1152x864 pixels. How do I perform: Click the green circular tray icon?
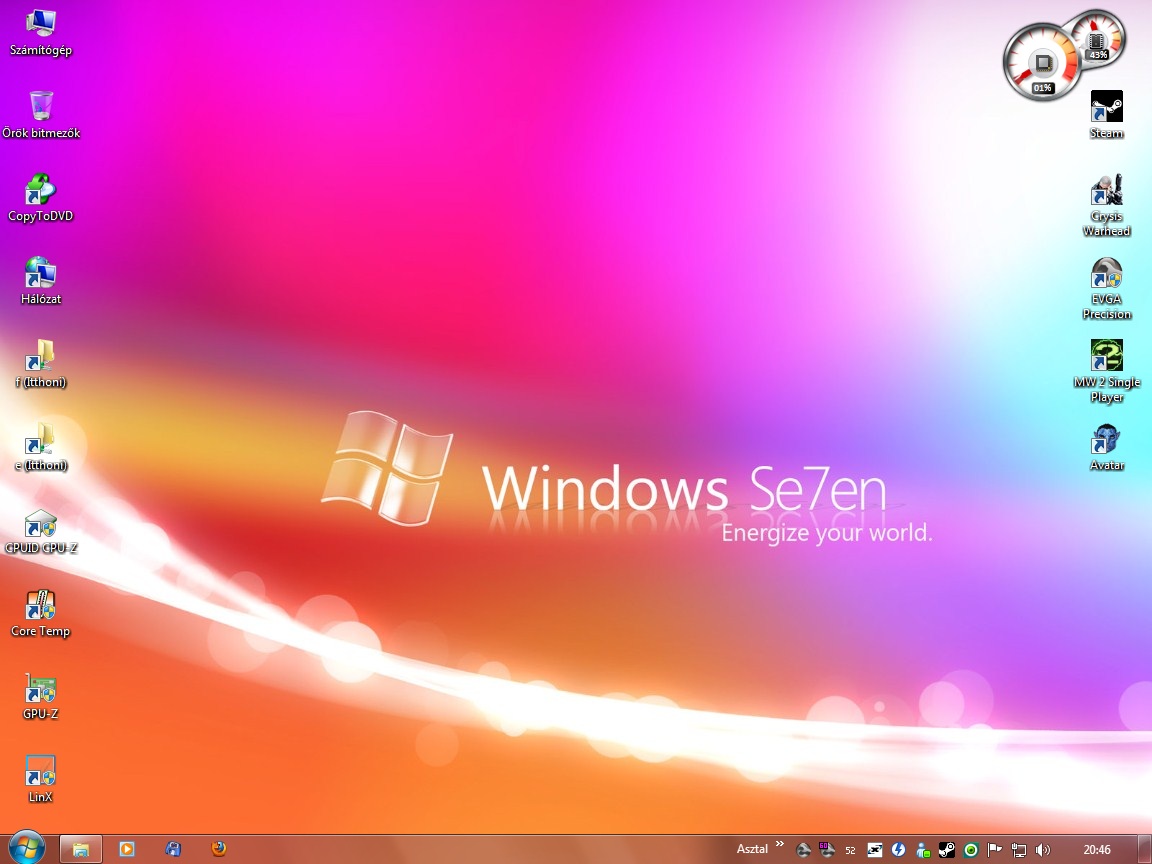coord(971,850)
